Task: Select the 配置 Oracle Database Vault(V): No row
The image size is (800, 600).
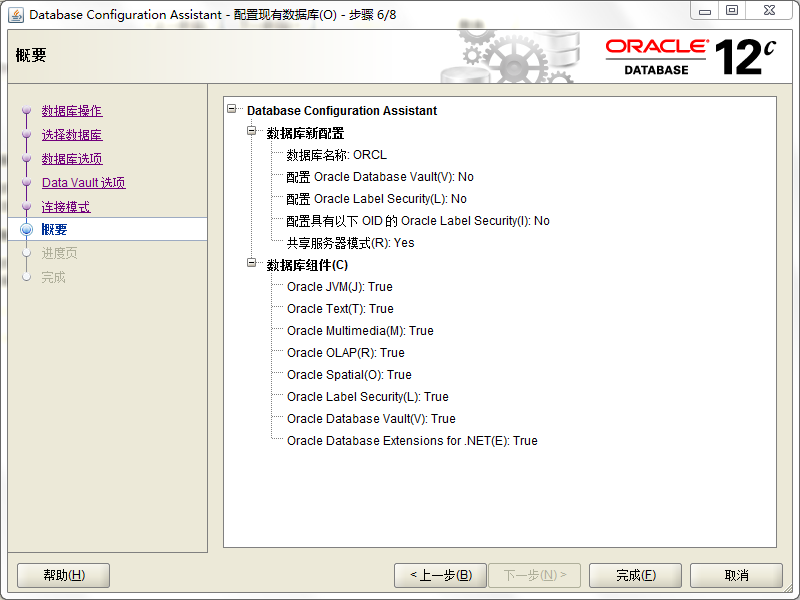Action: coord(380,177)
